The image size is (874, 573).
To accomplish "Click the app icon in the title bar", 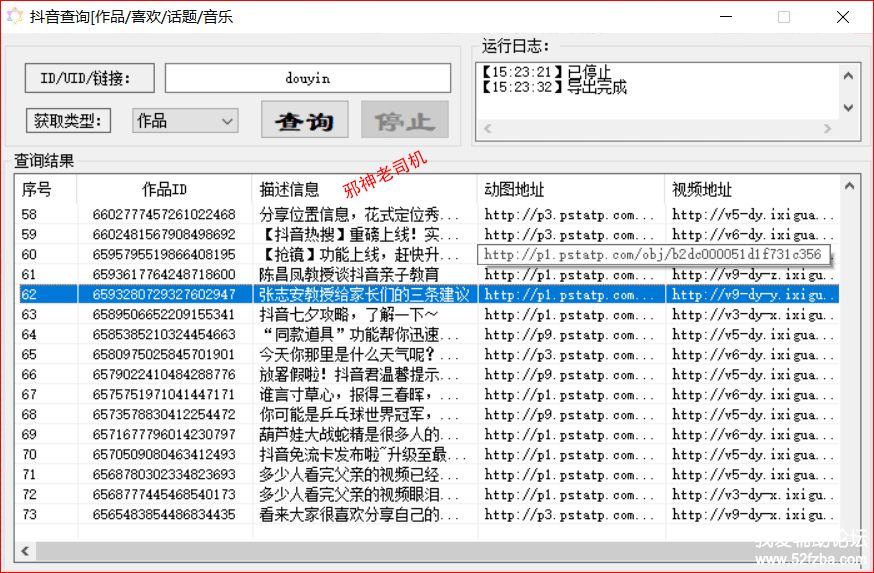I will pos(14,17).
